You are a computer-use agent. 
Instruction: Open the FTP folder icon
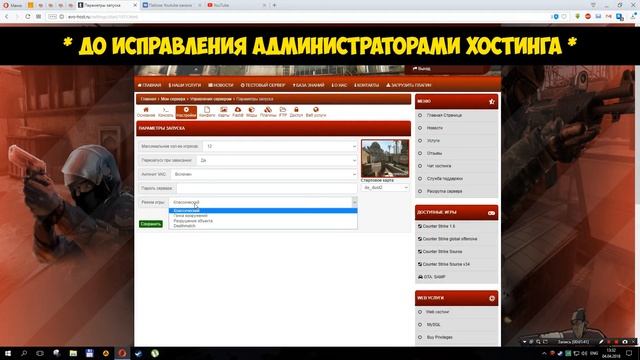click(283, 112)
